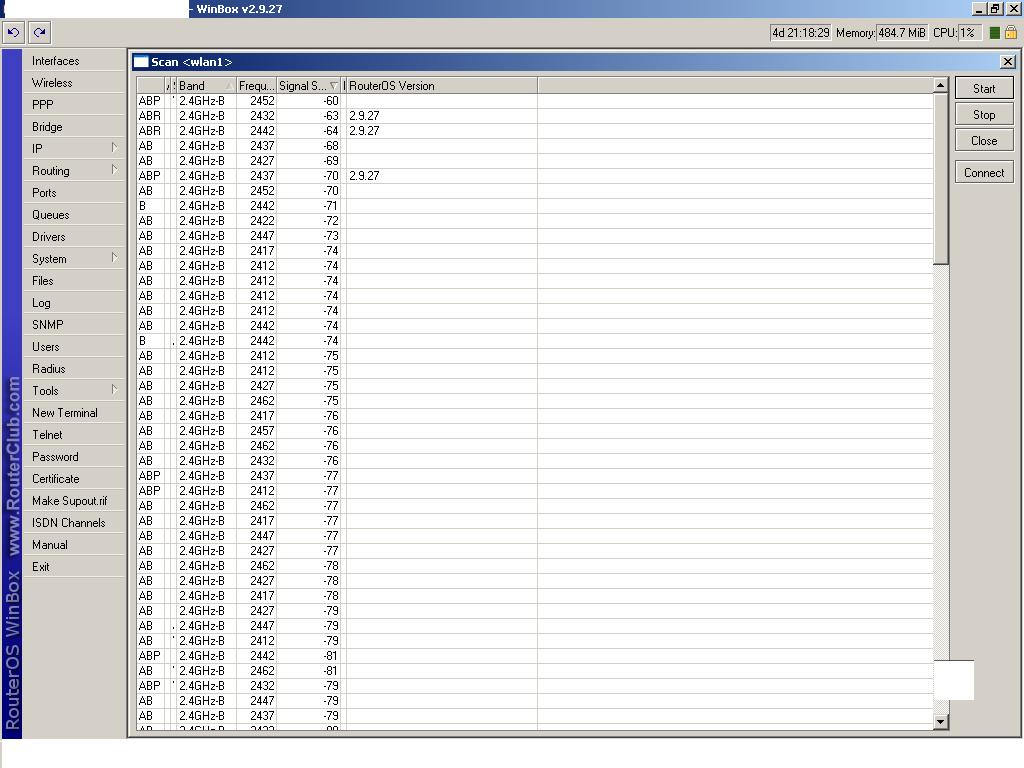Click the Scan window title icon
The height and width of the screenshot is (768, 1024).
click(140, 62)
